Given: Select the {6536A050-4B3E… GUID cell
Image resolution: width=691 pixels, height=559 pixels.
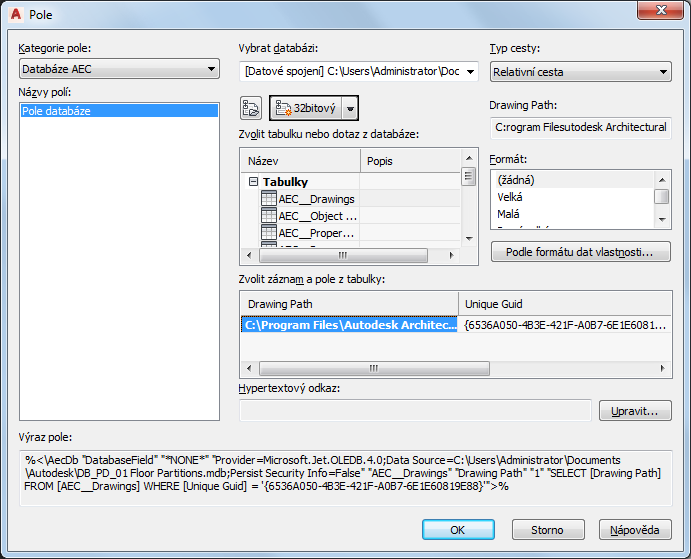Looking at the screenshot, I should click(x=565, y=325).
